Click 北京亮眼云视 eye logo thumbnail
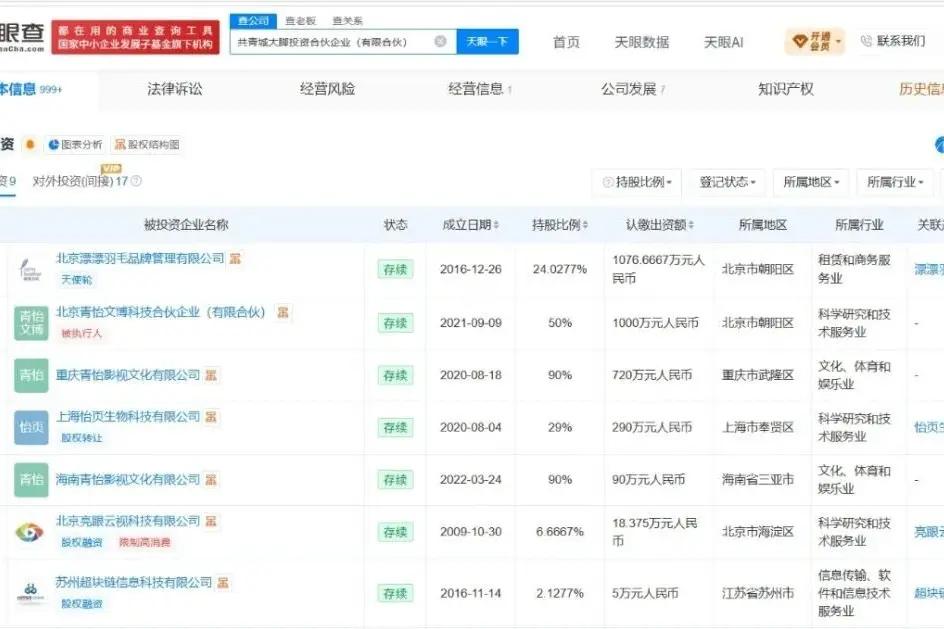Screen dimensions: 944x629 pyautogui.click(x=30, y=532)
